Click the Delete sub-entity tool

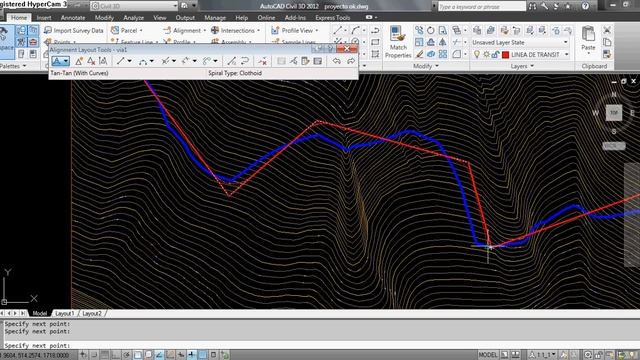click(x=262, y=61)
